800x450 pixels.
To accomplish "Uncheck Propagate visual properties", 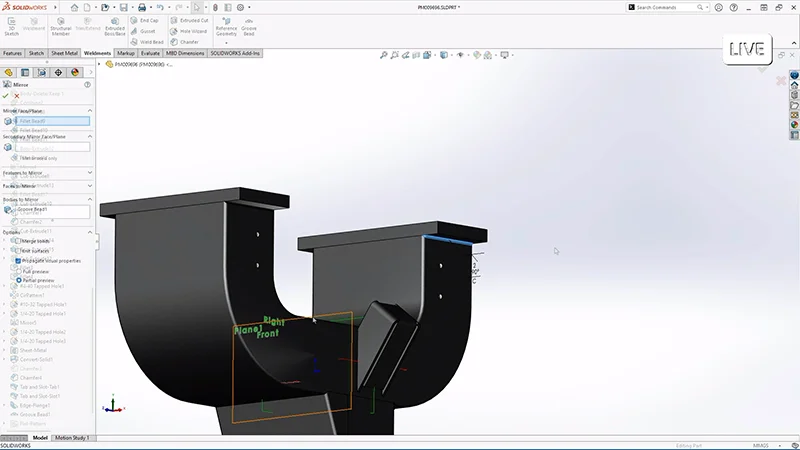I will click(18, 260).
